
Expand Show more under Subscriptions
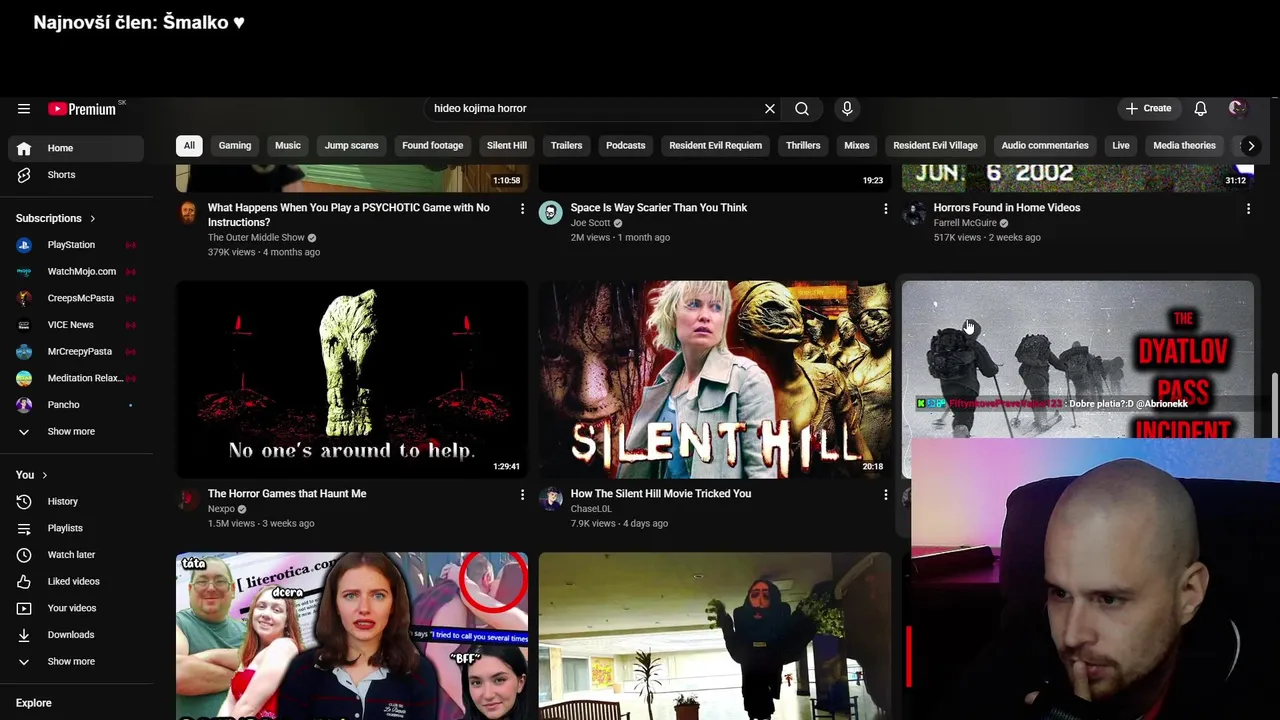(76, 432)
